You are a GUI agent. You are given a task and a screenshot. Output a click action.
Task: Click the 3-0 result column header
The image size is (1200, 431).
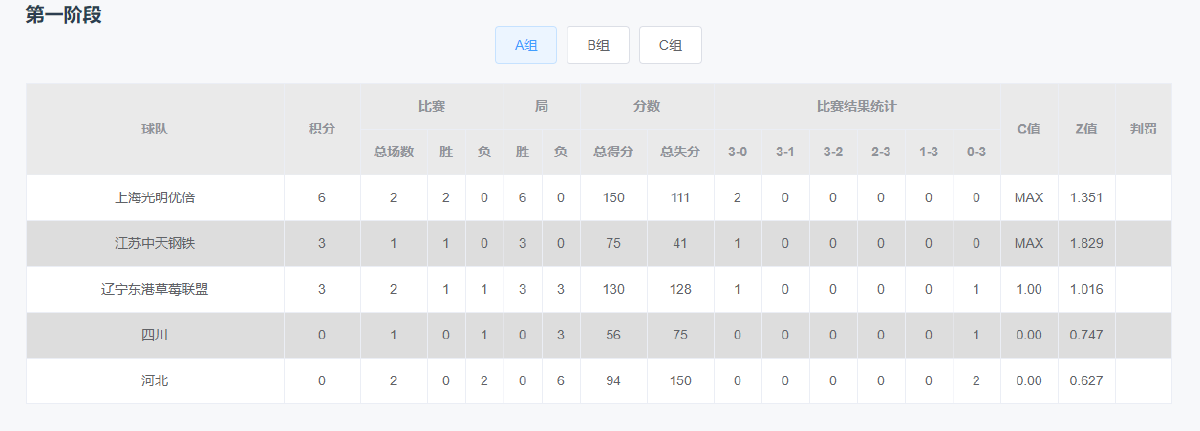(x=737, y=152)
